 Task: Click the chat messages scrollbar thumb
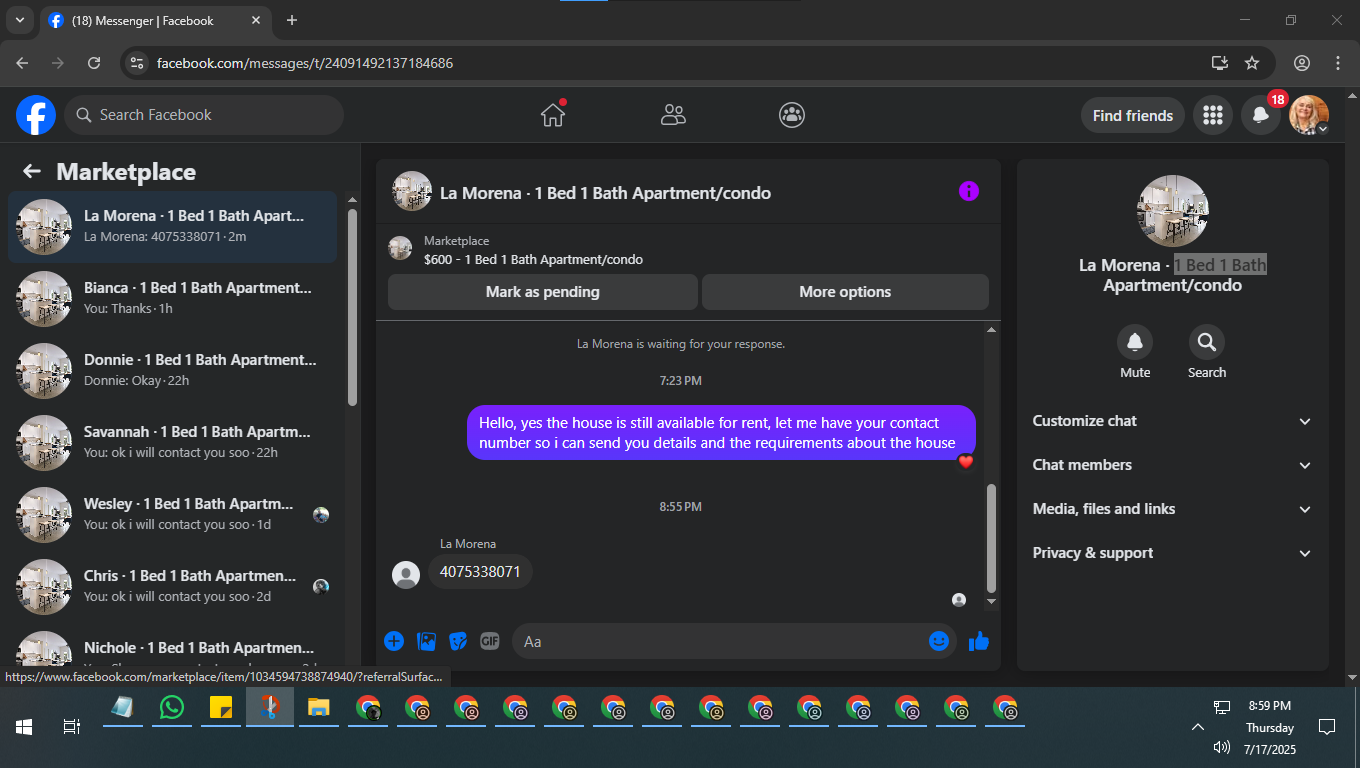click(x=991, y=539)
